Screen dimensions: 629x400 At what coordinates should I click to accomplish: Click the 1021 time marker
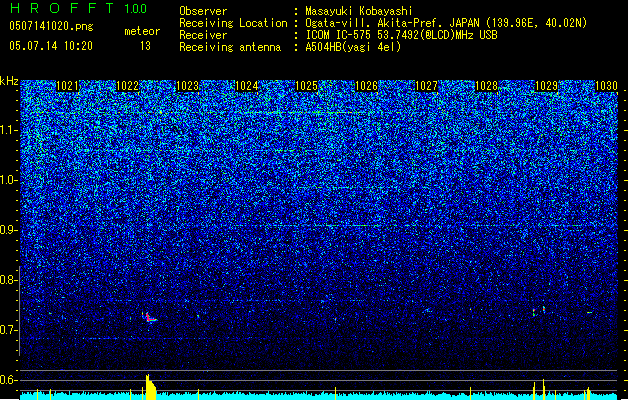[67, 86]
